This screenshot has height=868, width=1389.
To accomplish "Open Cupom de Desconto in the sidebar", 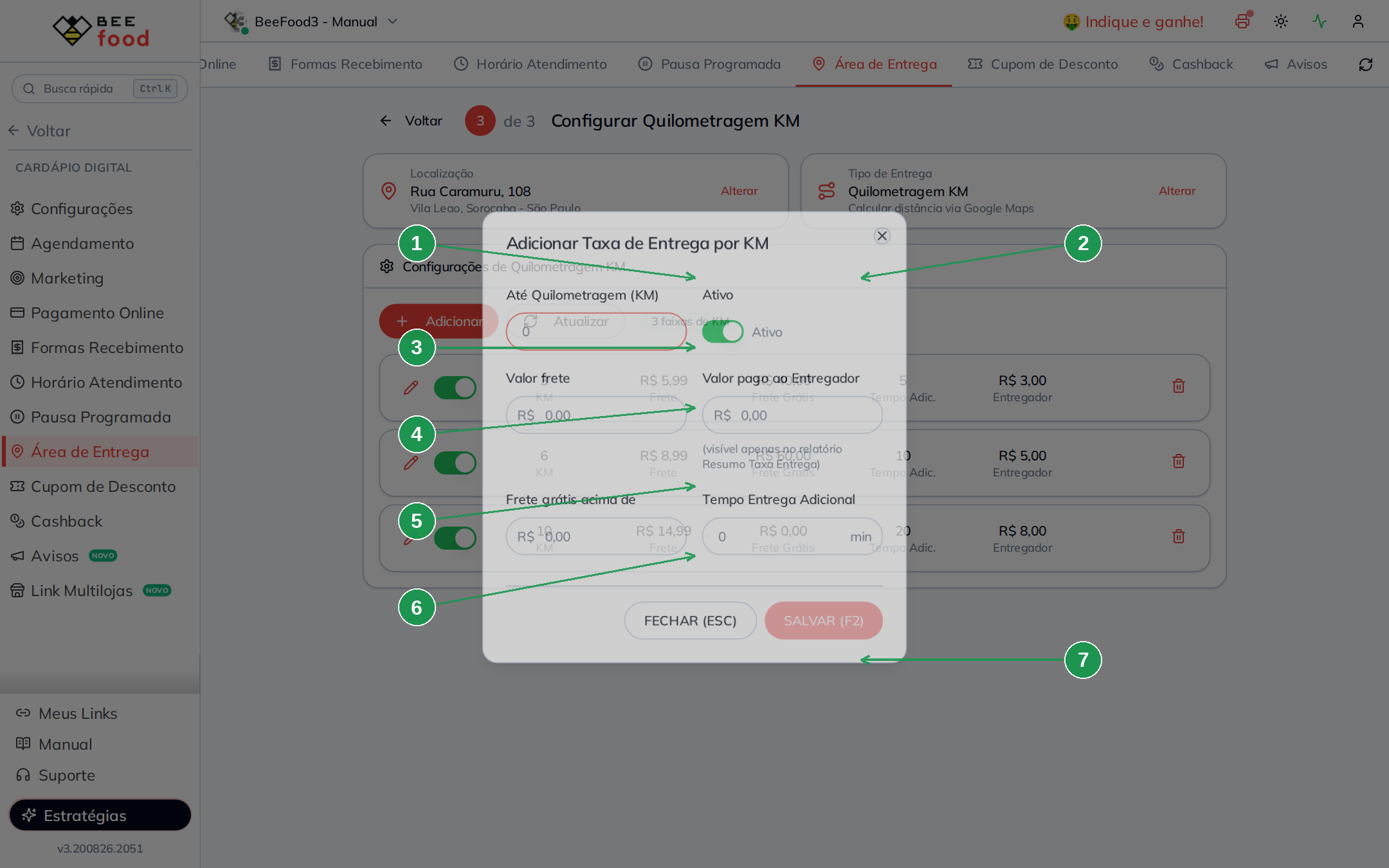I will (100, 486).
